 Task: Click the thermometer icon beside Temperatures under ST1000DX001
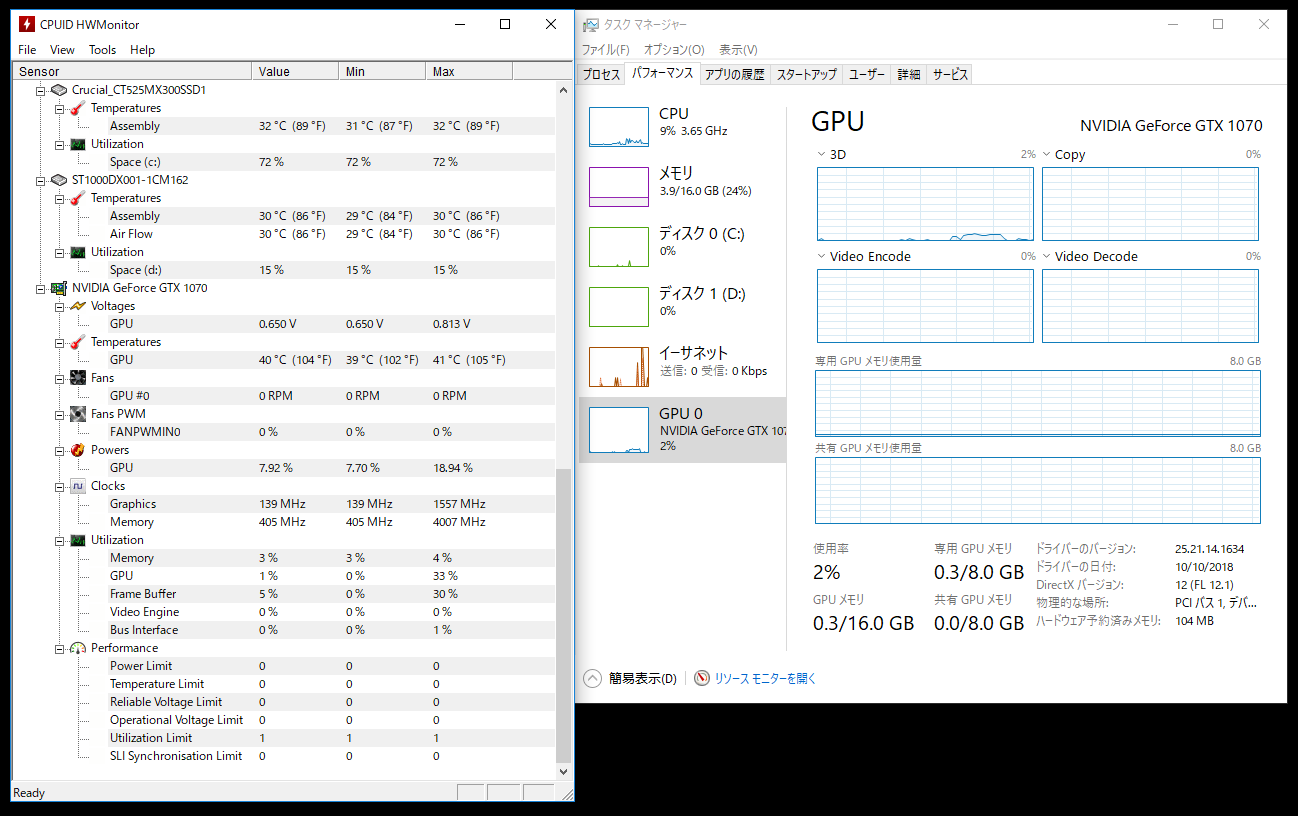click(77, 198)
